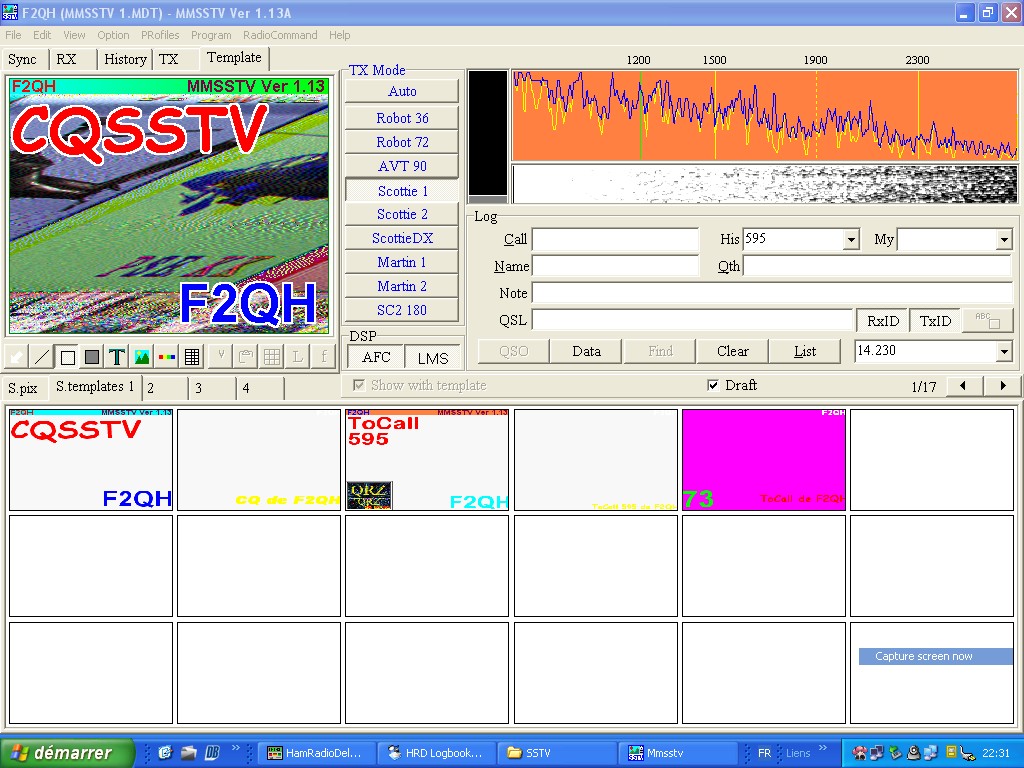Toggle the LMS DSP button
The width and height of the screenshot is (1024, 768).
point(432,357)
